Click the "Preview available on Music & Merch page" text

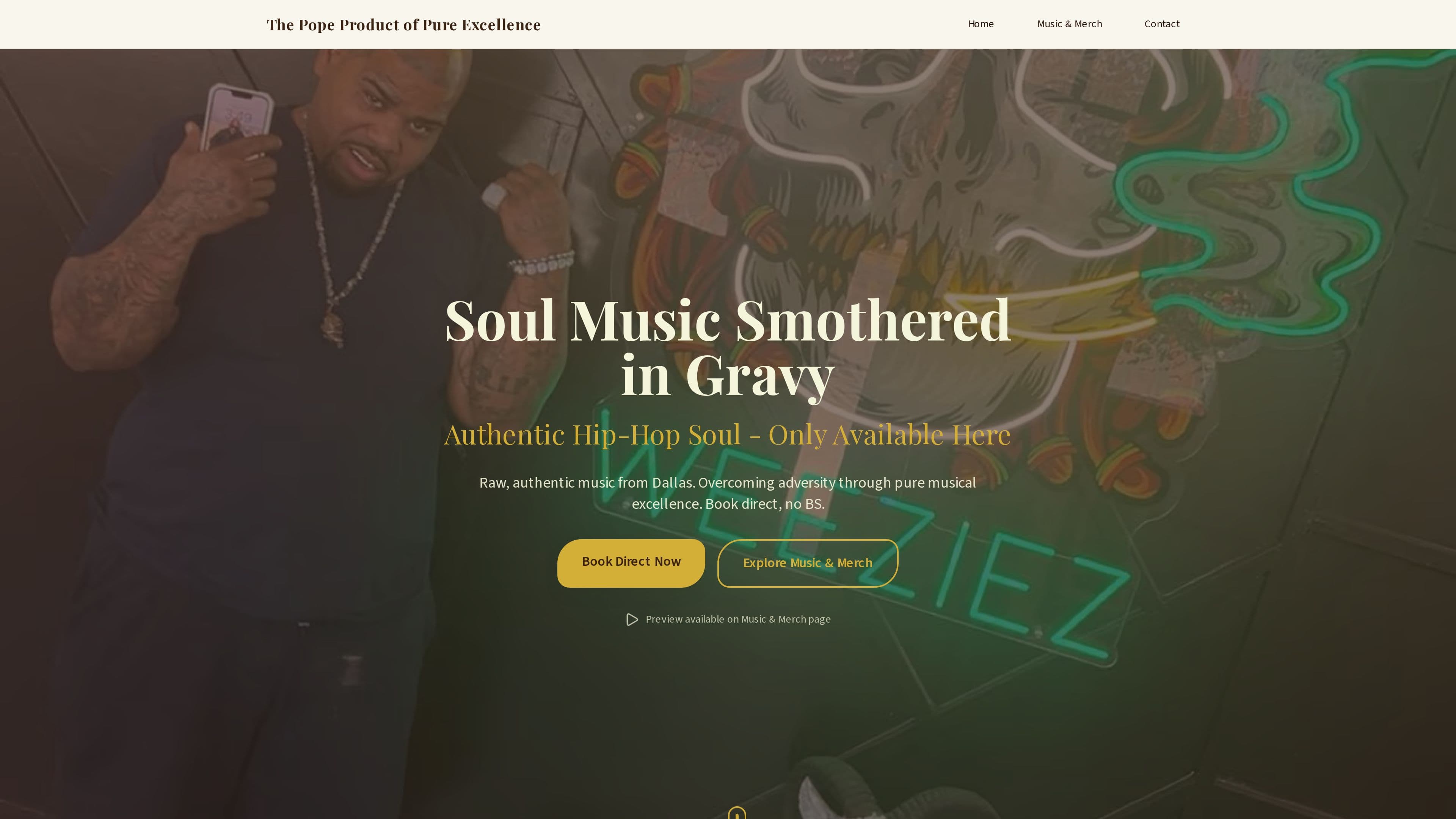pos(737,620)
